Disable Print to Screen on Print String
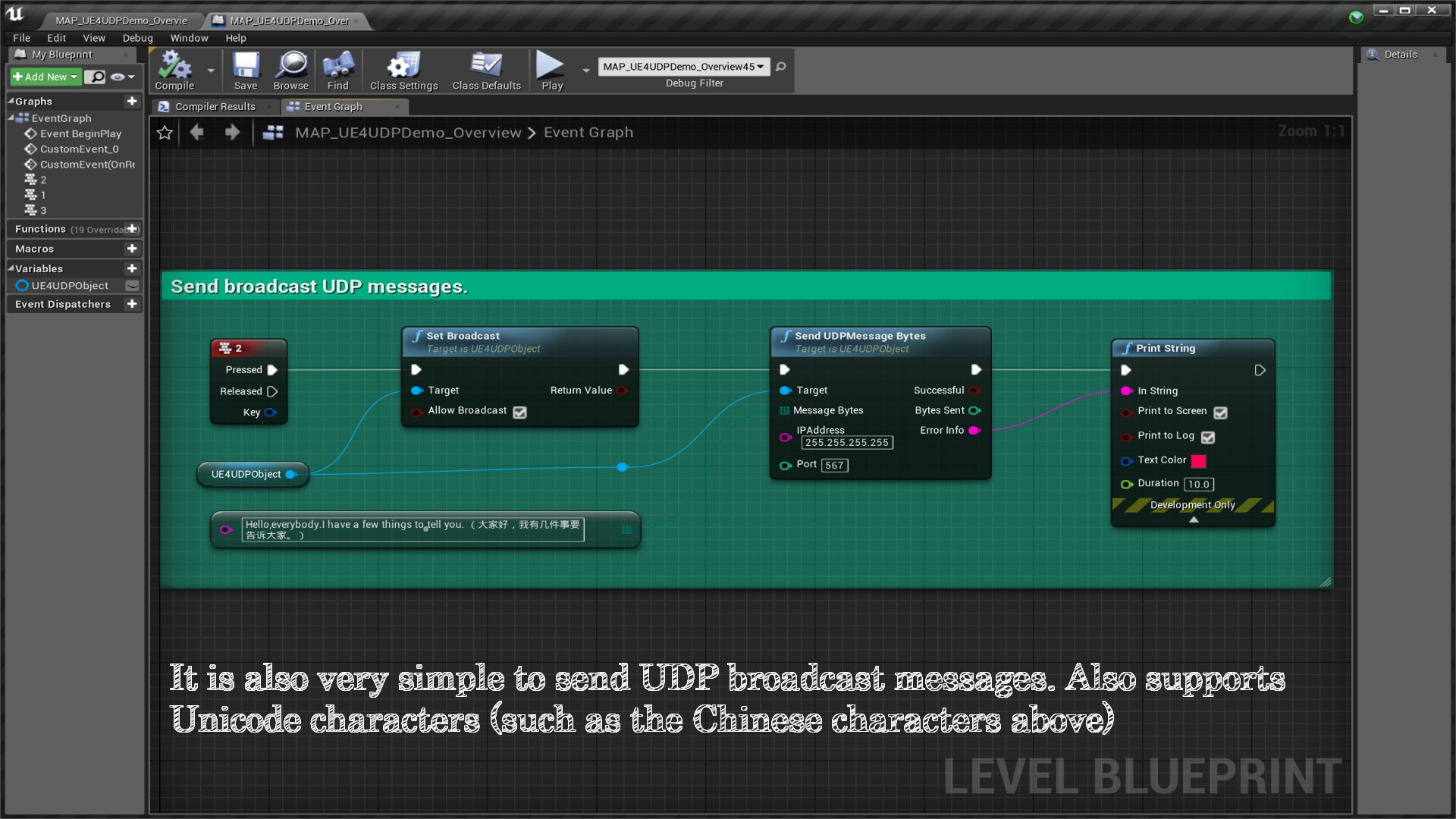 tap(1220, 413)
